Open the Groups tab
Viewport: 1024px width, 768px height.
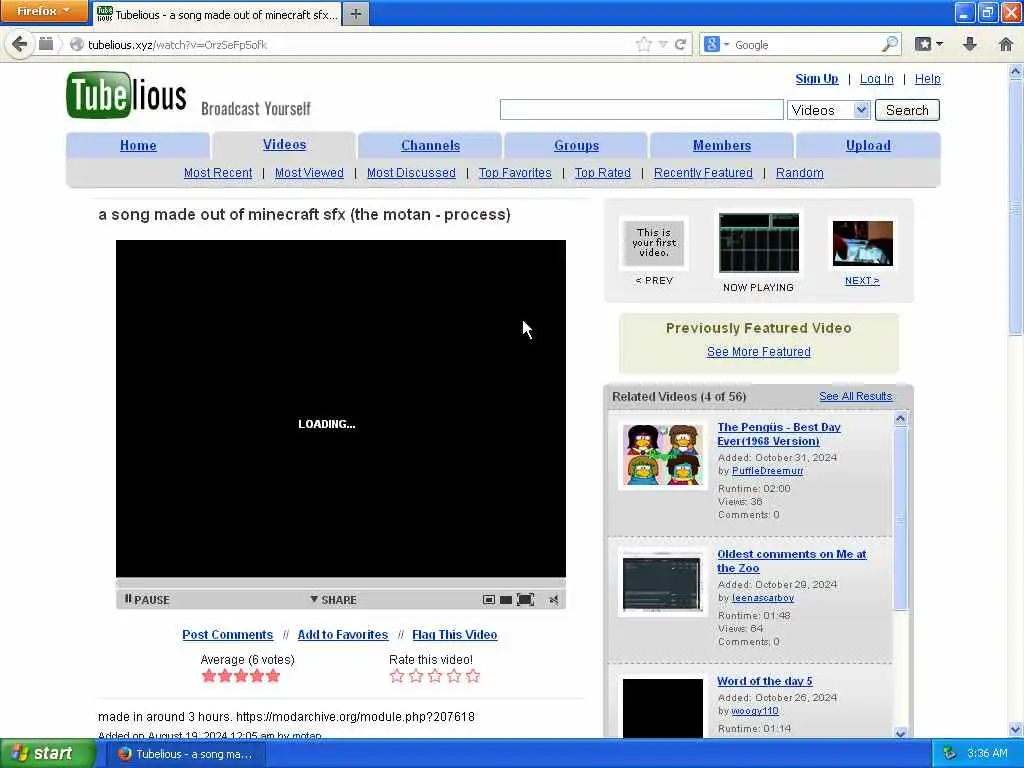(x=576, y=146)
